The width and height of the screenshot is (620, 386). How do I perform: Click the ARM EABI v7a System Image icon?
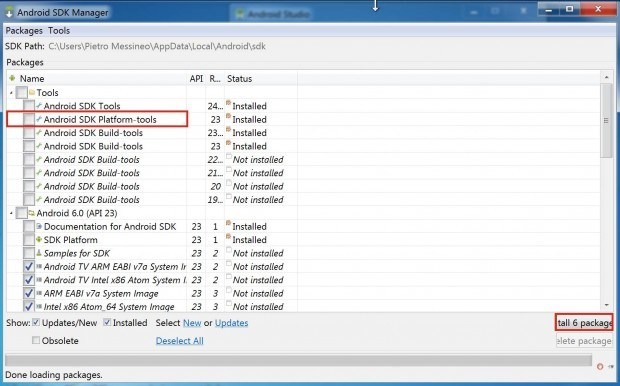coord(39,293)
